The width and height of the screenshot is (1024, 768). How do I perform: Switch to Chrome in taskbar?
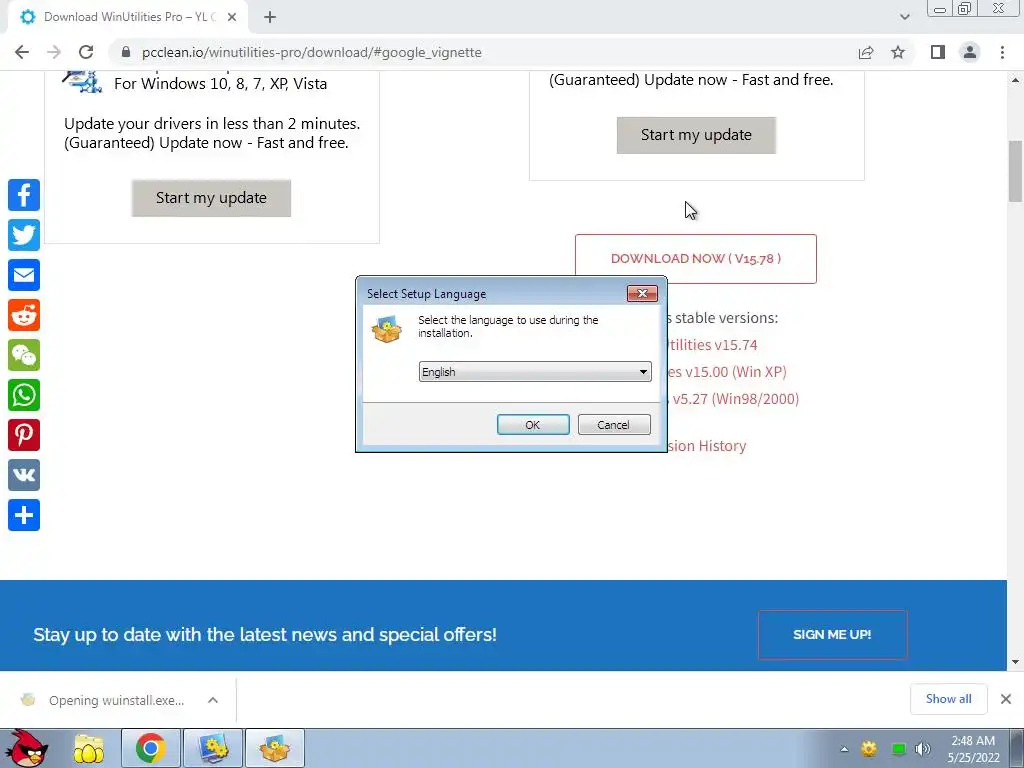point(150,748)
